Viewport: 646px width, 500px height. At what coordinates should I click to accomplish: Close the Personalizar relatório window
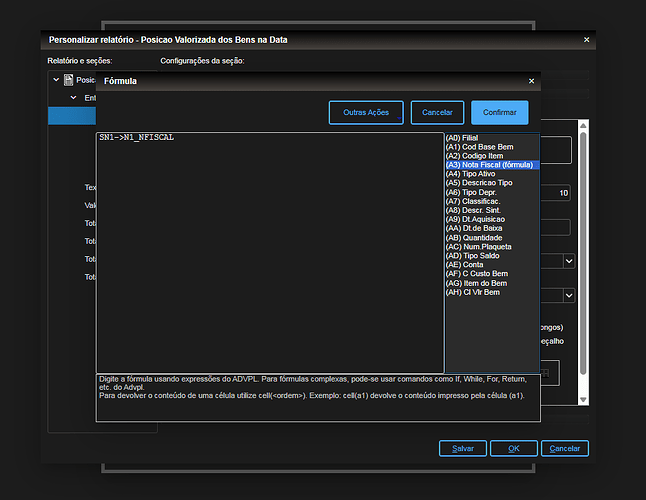[586, 40]
